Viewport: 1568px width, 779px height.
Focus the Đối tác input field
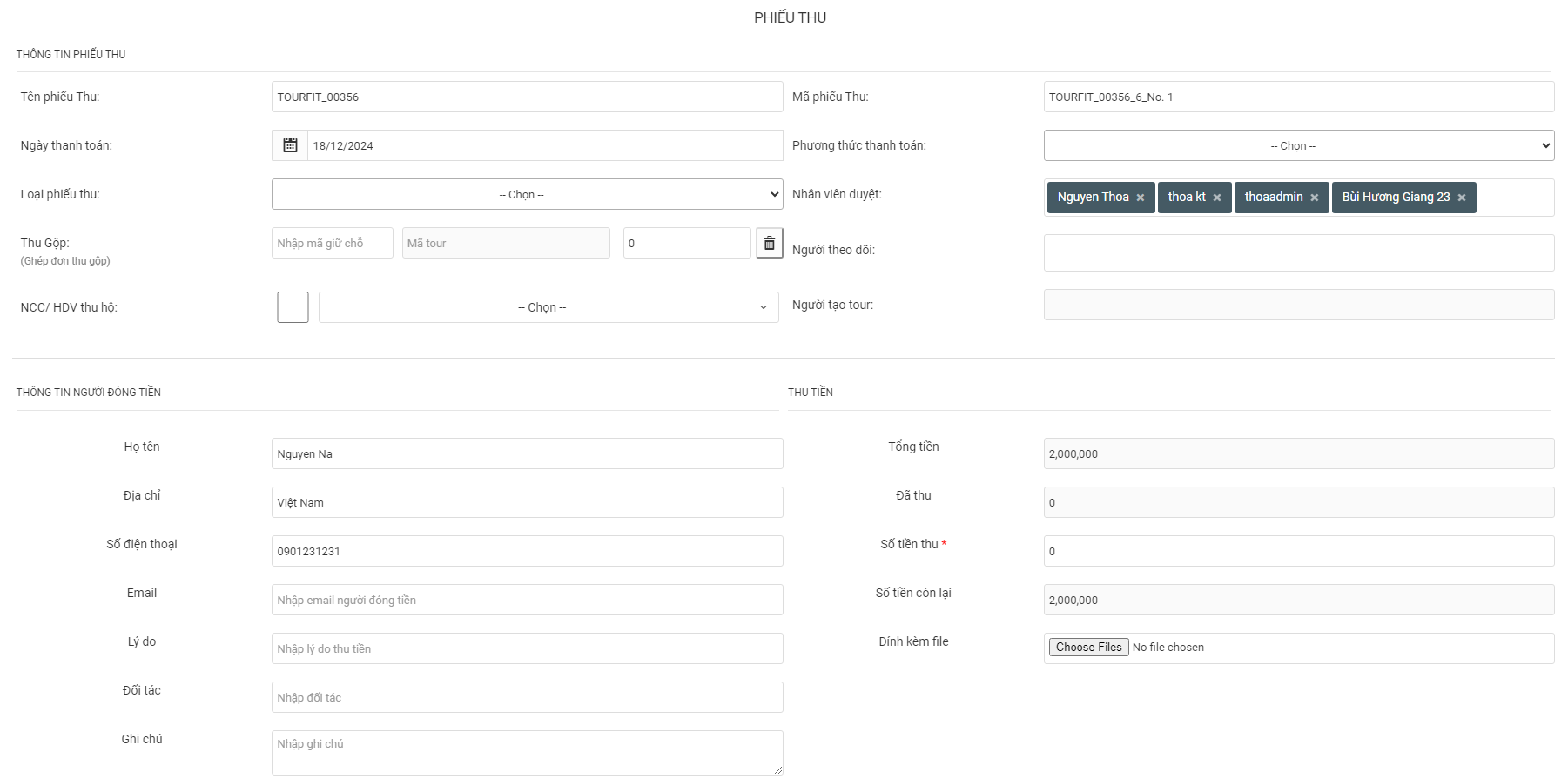tap(527, 697)
